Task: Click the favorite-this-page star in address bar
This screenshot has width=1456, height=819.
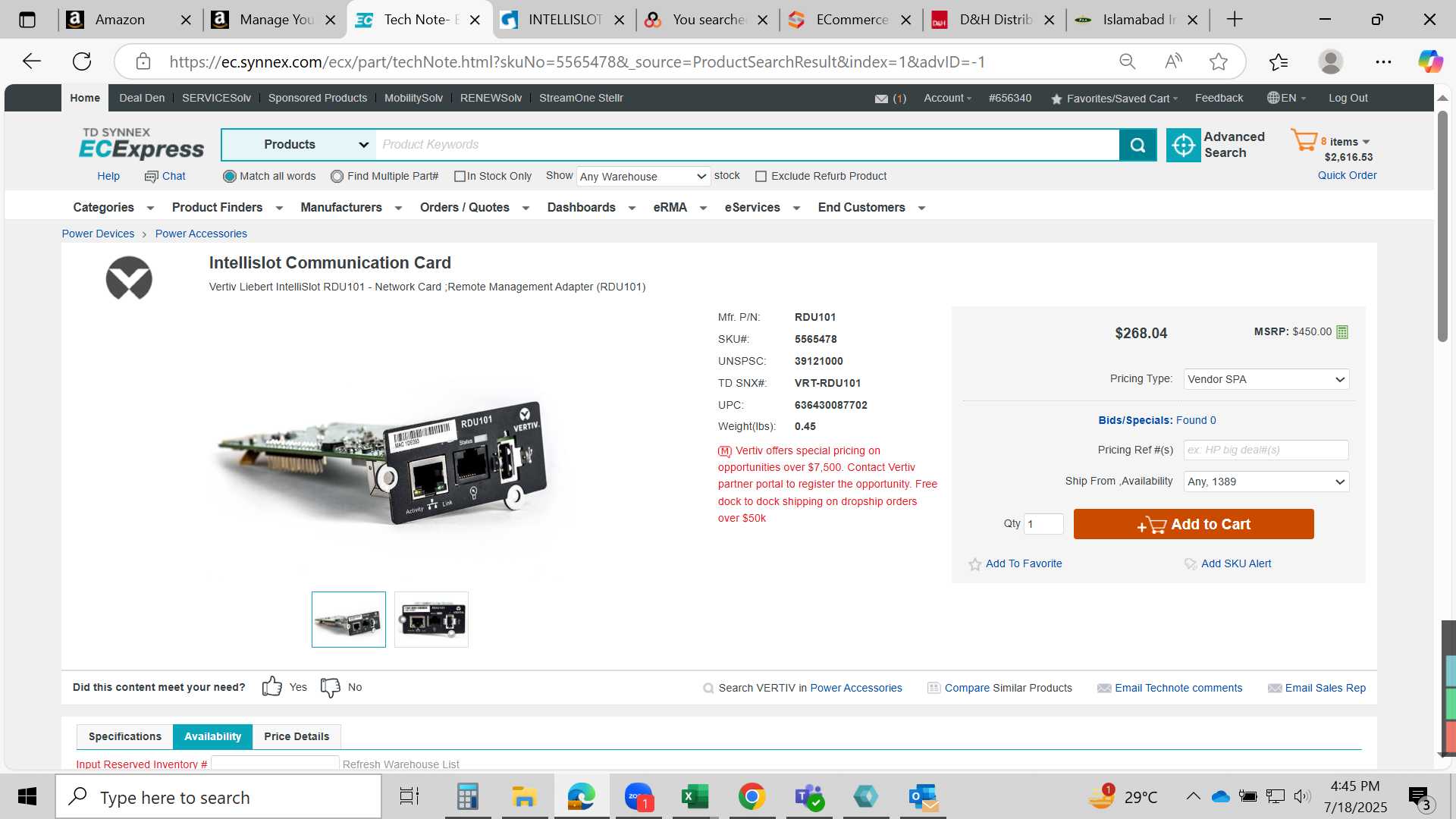Action: (x=1219, y=61)
